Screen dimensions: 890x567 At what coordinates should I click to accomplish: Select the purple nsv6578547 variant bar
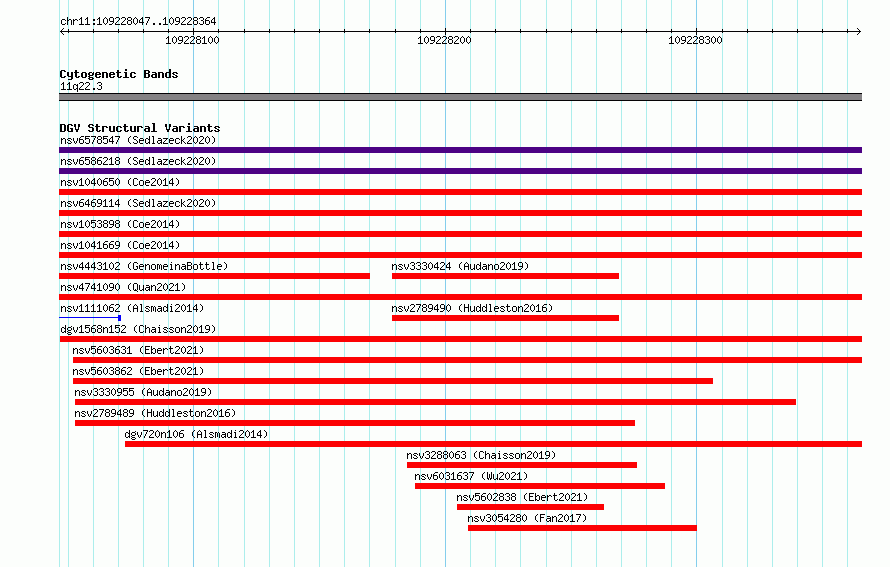pos(460,150)
